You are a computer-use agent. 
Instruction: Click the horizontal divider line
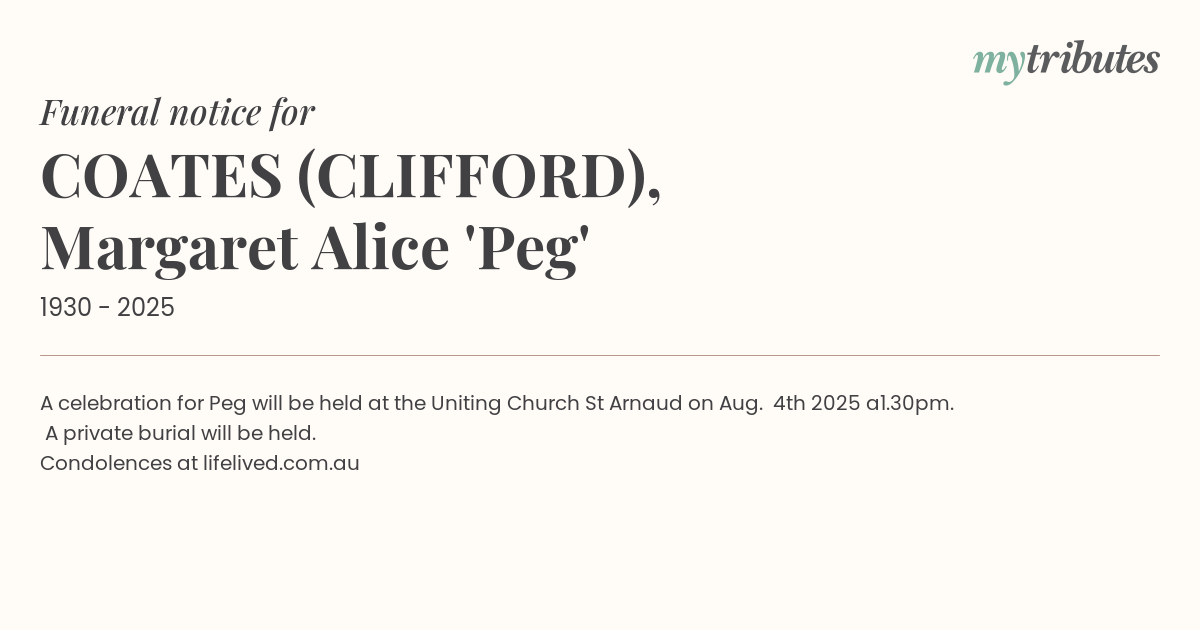click(x=600, y=355)
